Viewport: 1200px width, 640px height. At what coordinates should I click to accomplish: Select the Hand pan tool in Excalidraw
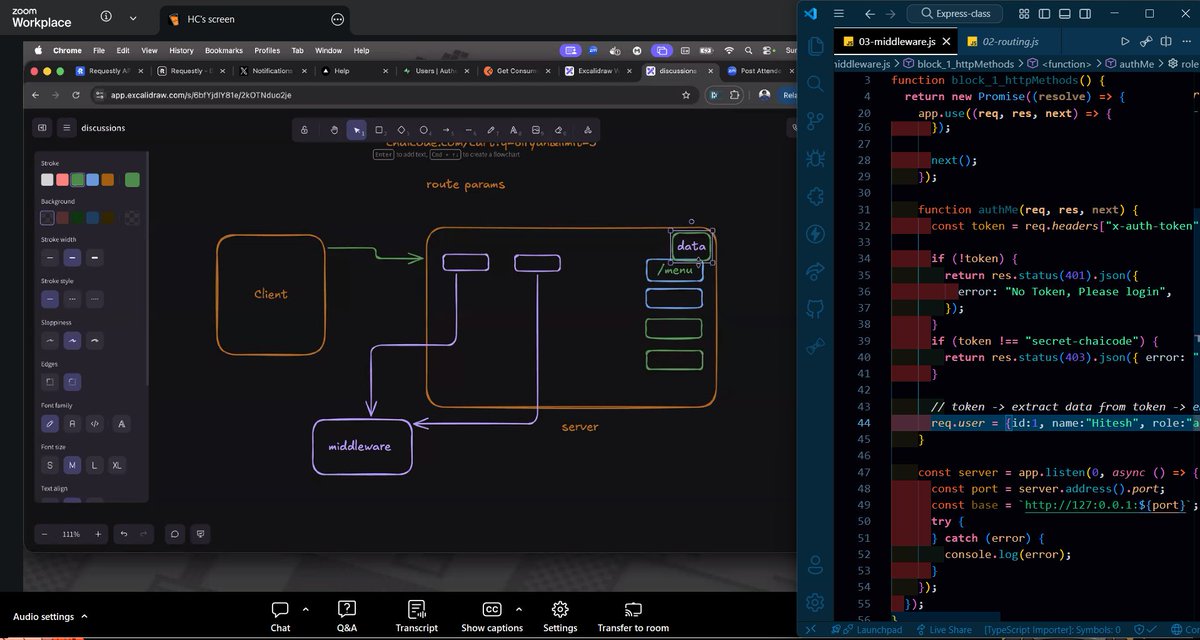(333, 130)
